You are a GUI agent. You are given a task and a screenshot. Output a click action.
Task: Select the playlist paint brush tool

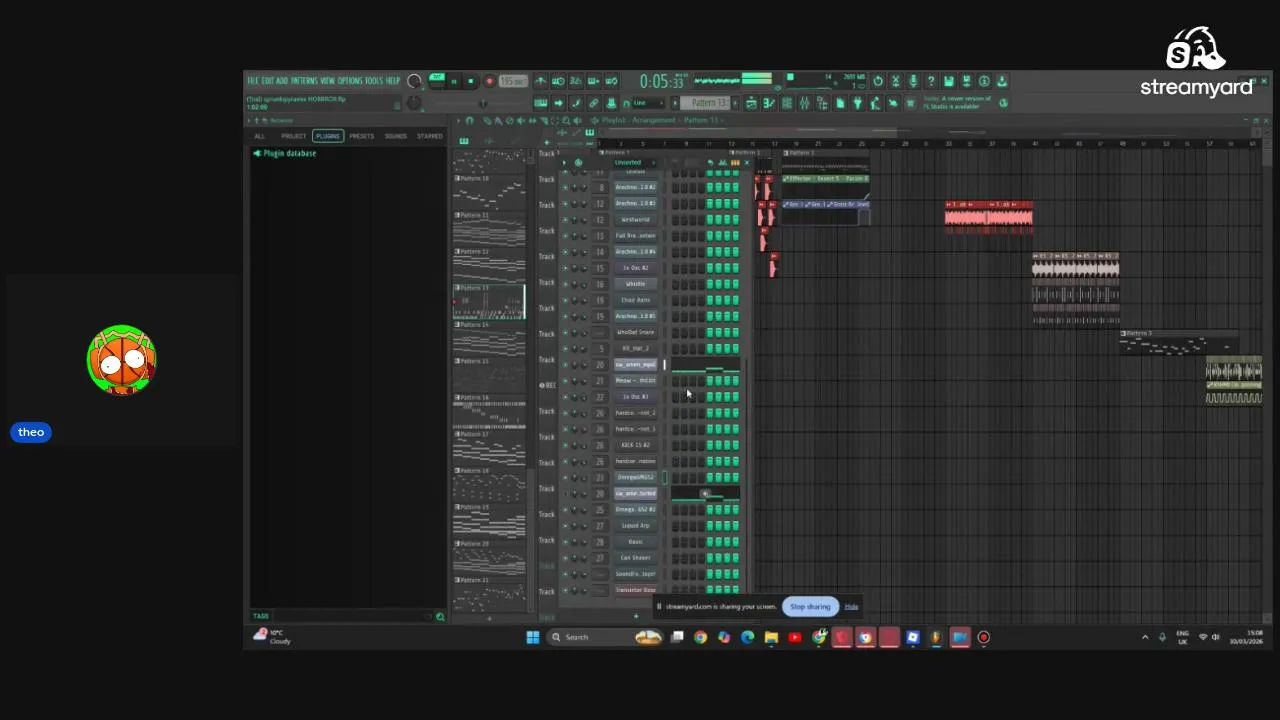pos(498,120)
